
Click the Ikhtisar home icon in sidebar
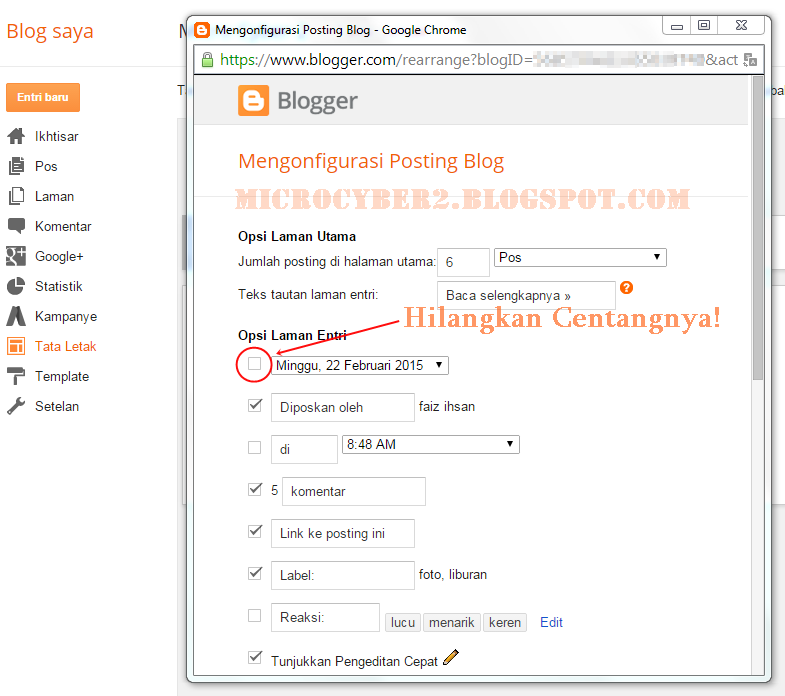point(16,136)
